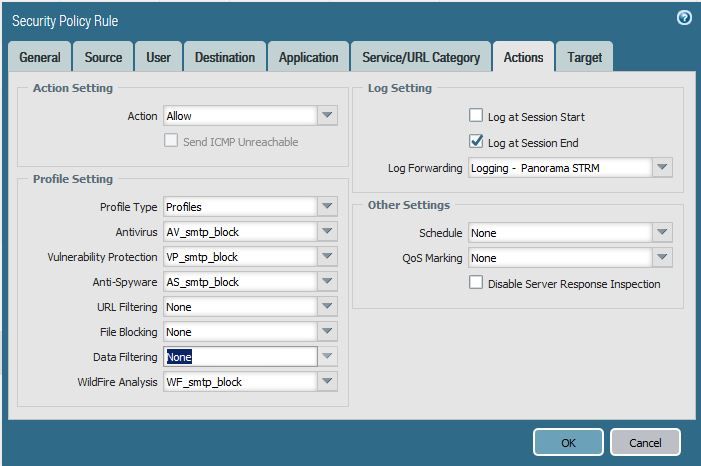Click OK to save the rule
This screenshot has height=466, width=701.
point(567,442)
